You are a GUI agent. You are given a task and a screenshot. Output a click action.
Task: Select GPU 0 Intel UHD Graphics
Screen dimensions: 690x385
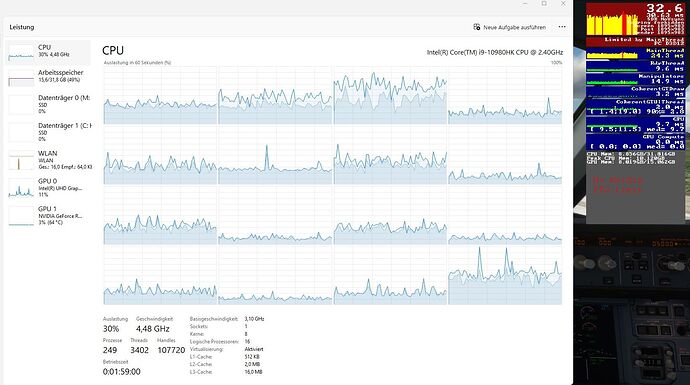click(48, 188)
